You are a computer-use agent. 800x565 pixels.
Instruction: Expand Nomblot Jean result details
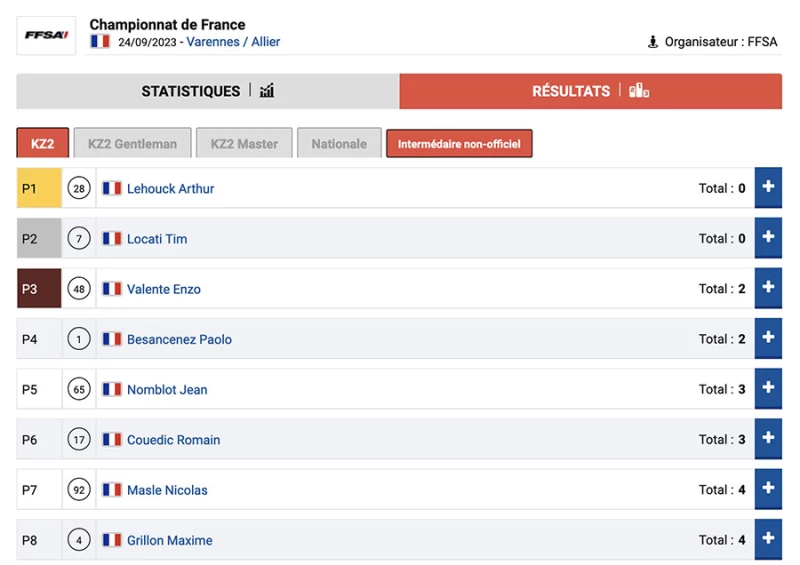click(768, 389)
